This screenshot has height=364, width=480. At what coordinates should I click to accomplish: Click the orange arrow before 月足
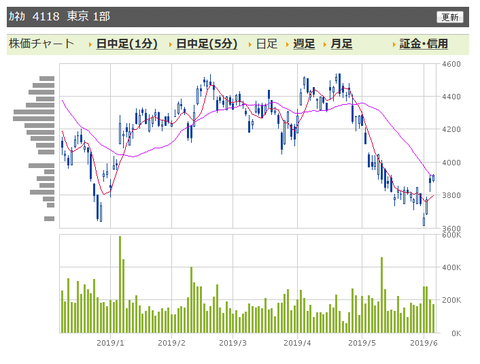coord(325,44)
